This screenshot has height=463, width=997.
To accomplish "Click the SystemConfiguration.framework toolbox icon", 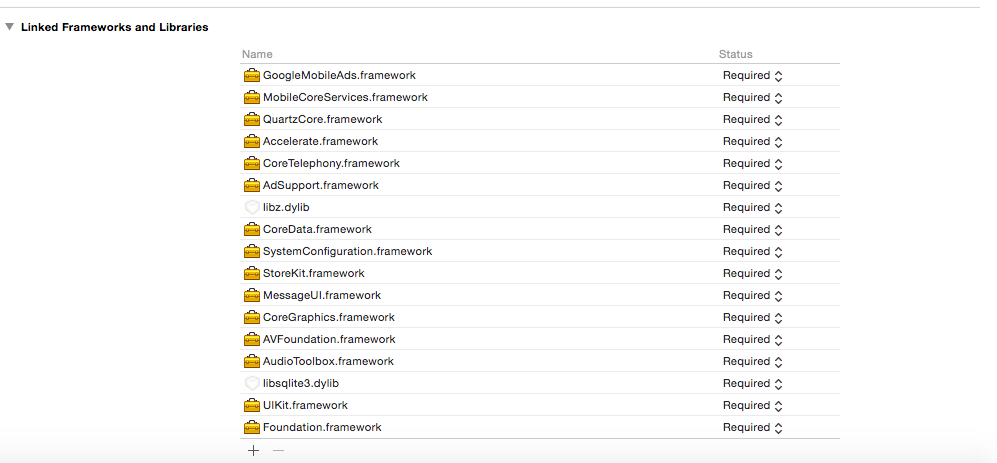I will coord(252,251).
